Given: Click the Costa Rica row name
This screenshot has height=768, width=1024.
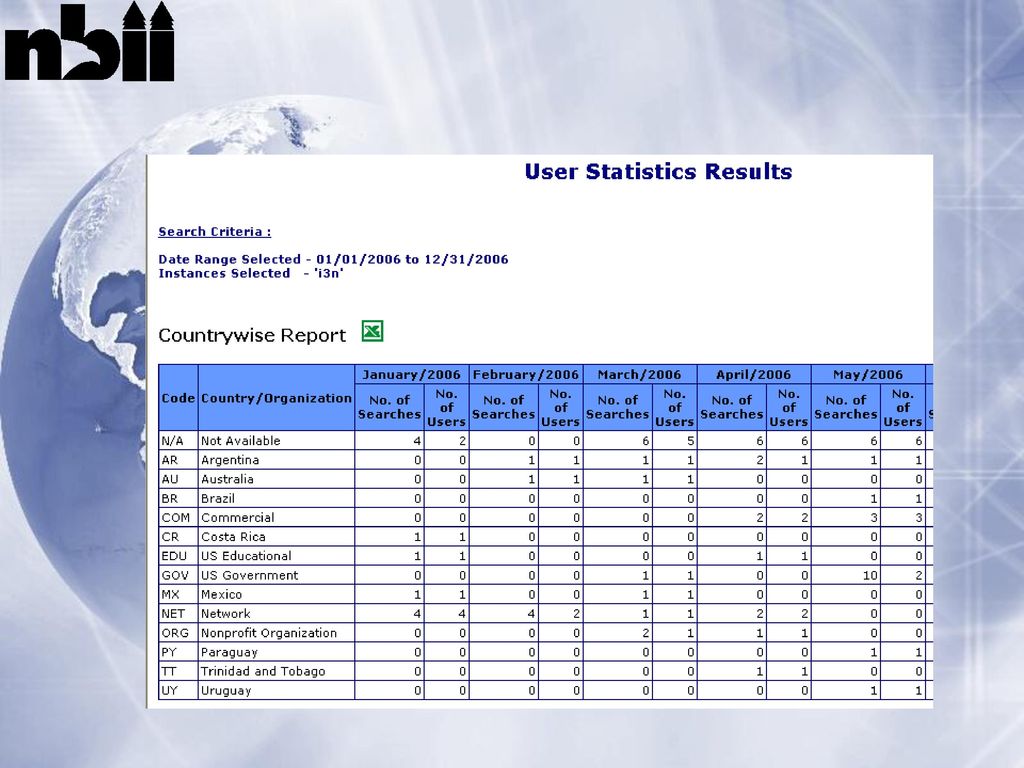Looking at the screenshot, I should [x=233, y=537].
